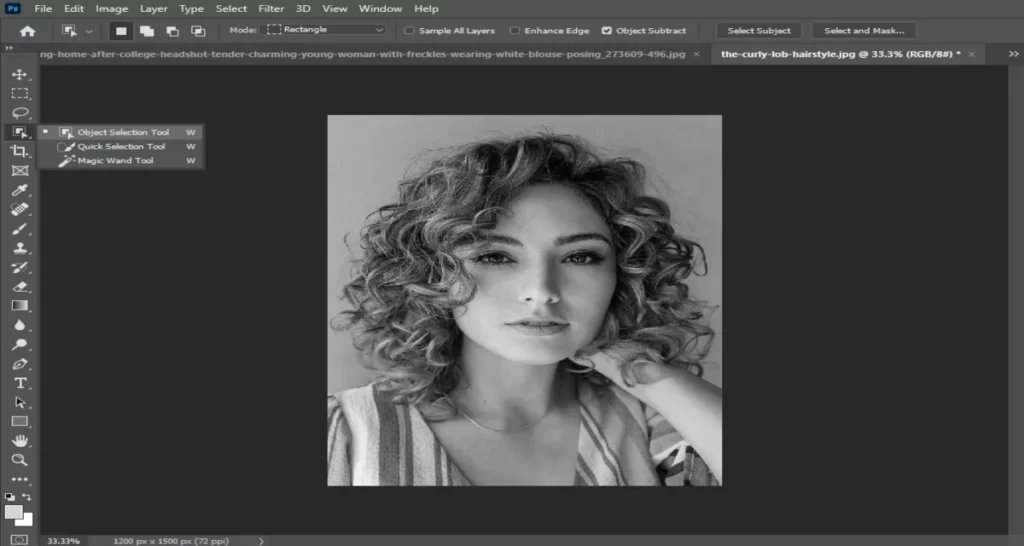Open the File menu

pyautogui.click(x=43, y=8)
